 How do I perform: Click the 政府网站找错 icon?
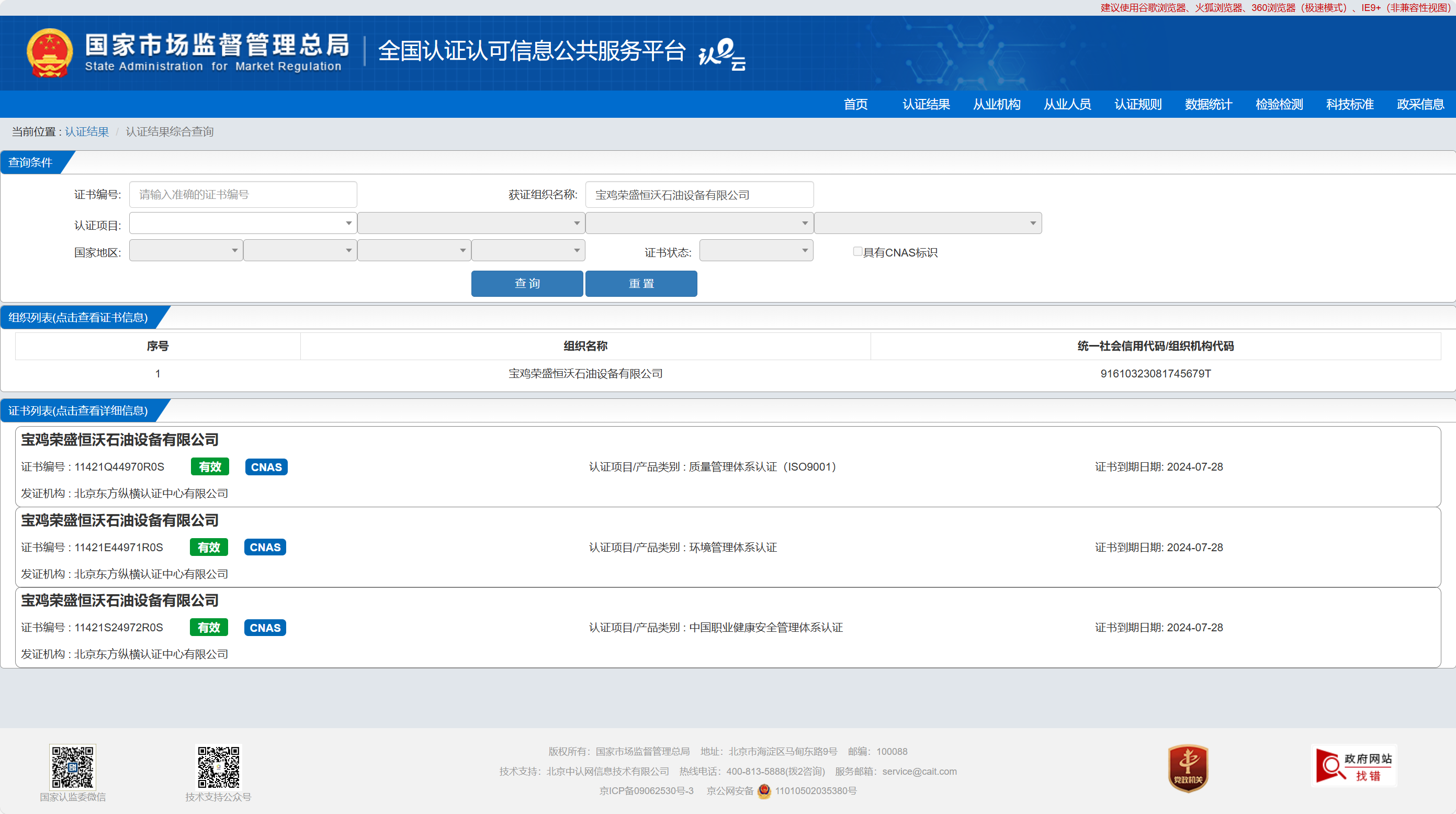tap(1353, 766)
